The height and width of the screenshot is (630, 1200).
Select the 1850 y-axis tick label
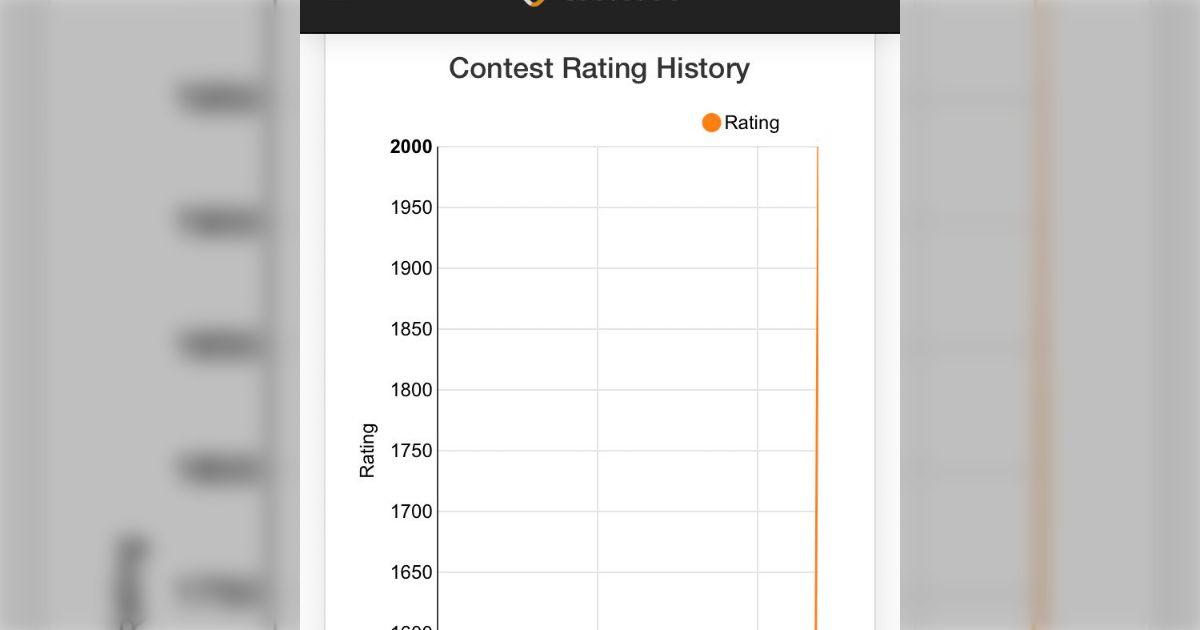coord(411,329)
